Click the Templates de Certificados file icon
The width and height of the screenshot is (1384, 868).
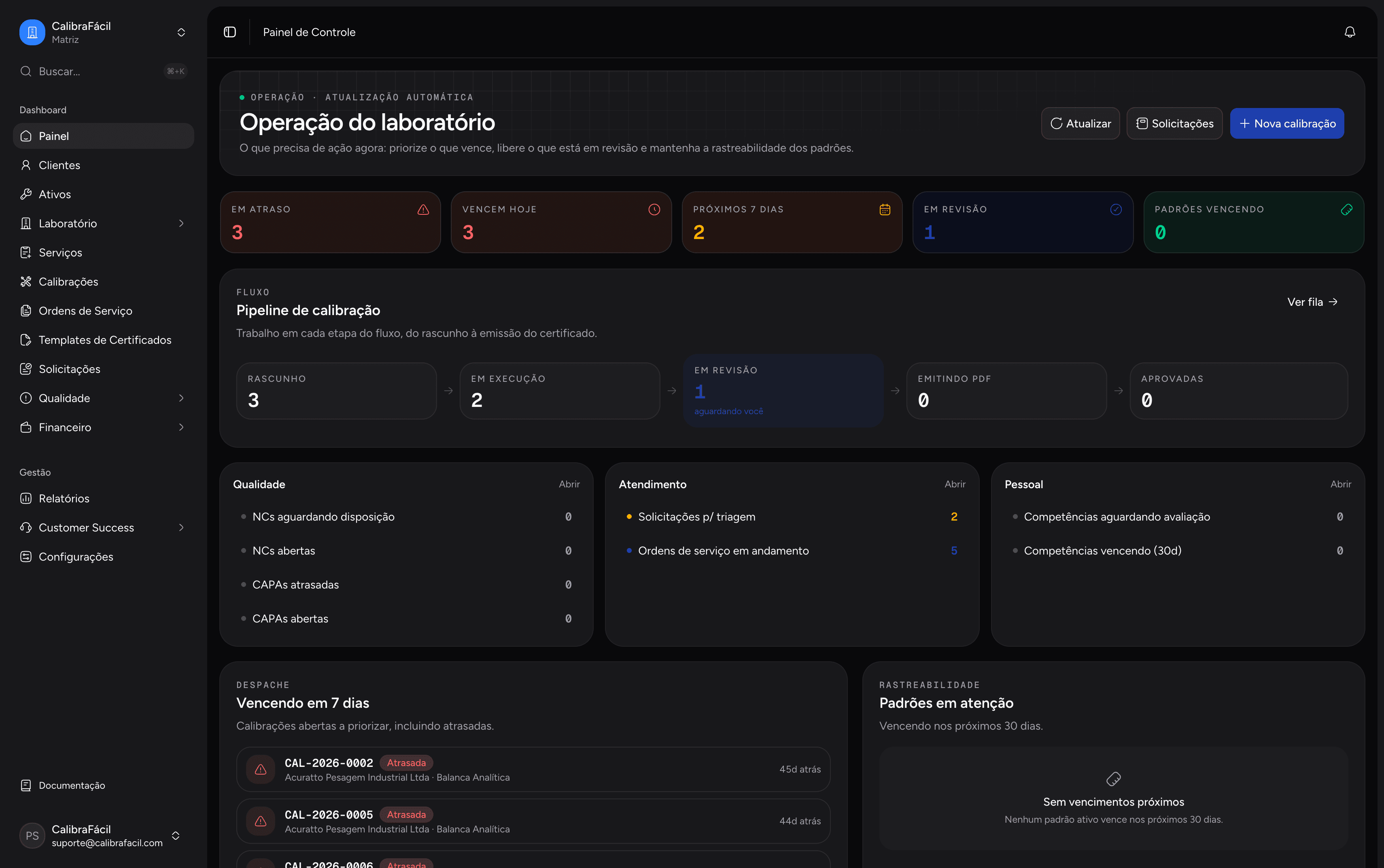26,340
